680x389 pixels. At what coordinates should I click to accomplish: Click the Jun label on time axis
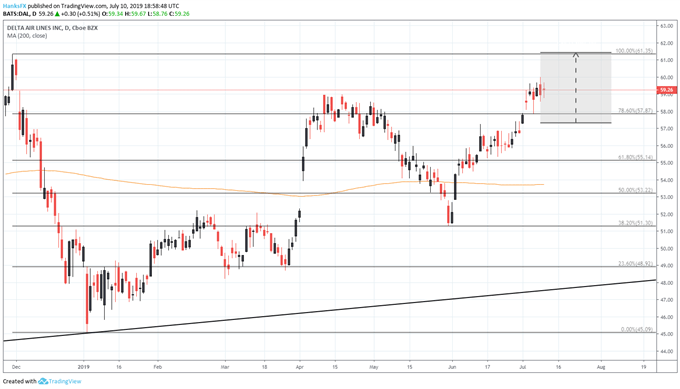click(452, 367)
